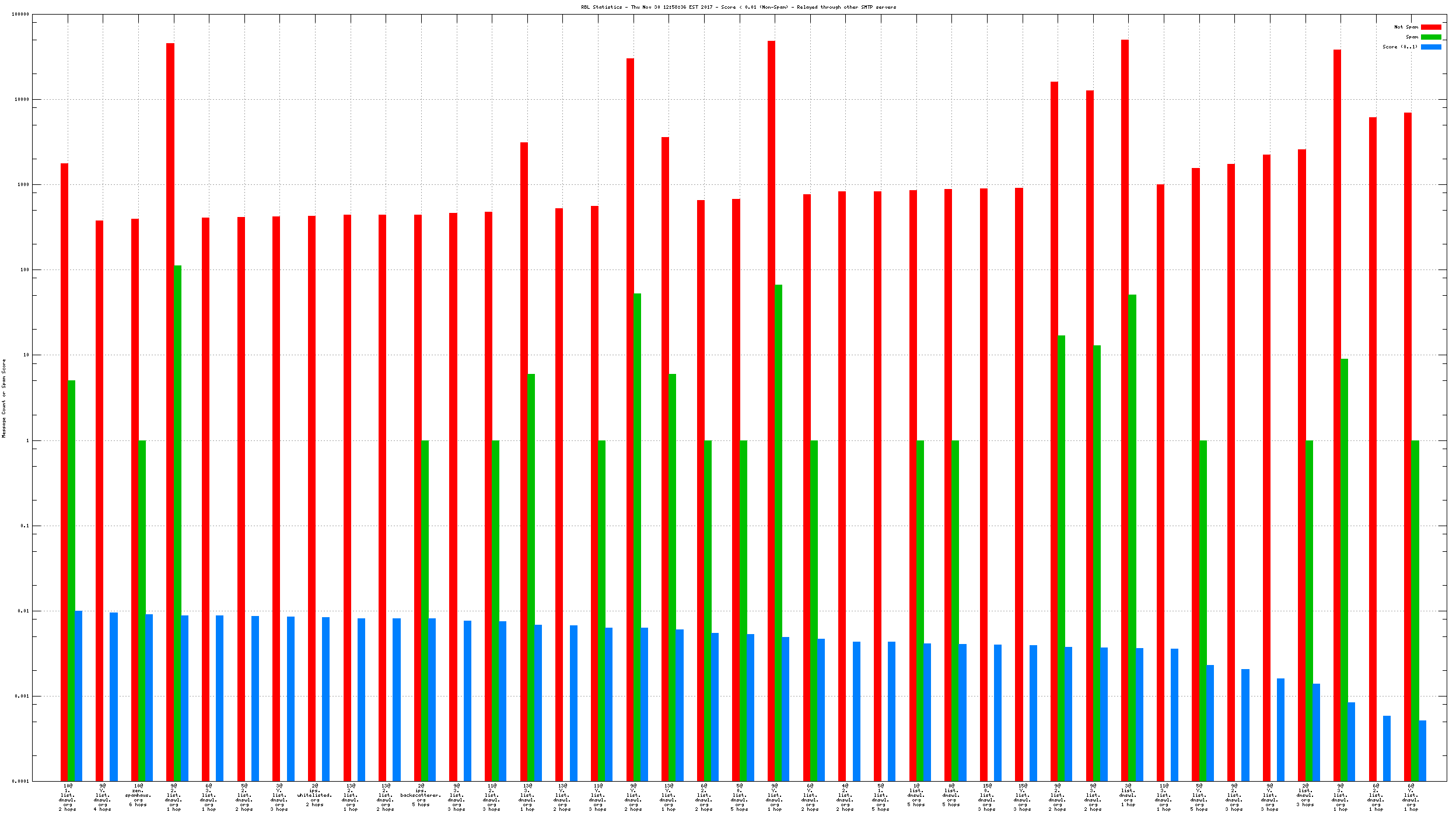1456x819 pixels.
Task: Click the Y.list.dnswl.org 4 hops axis label
Action: point(103,797)
